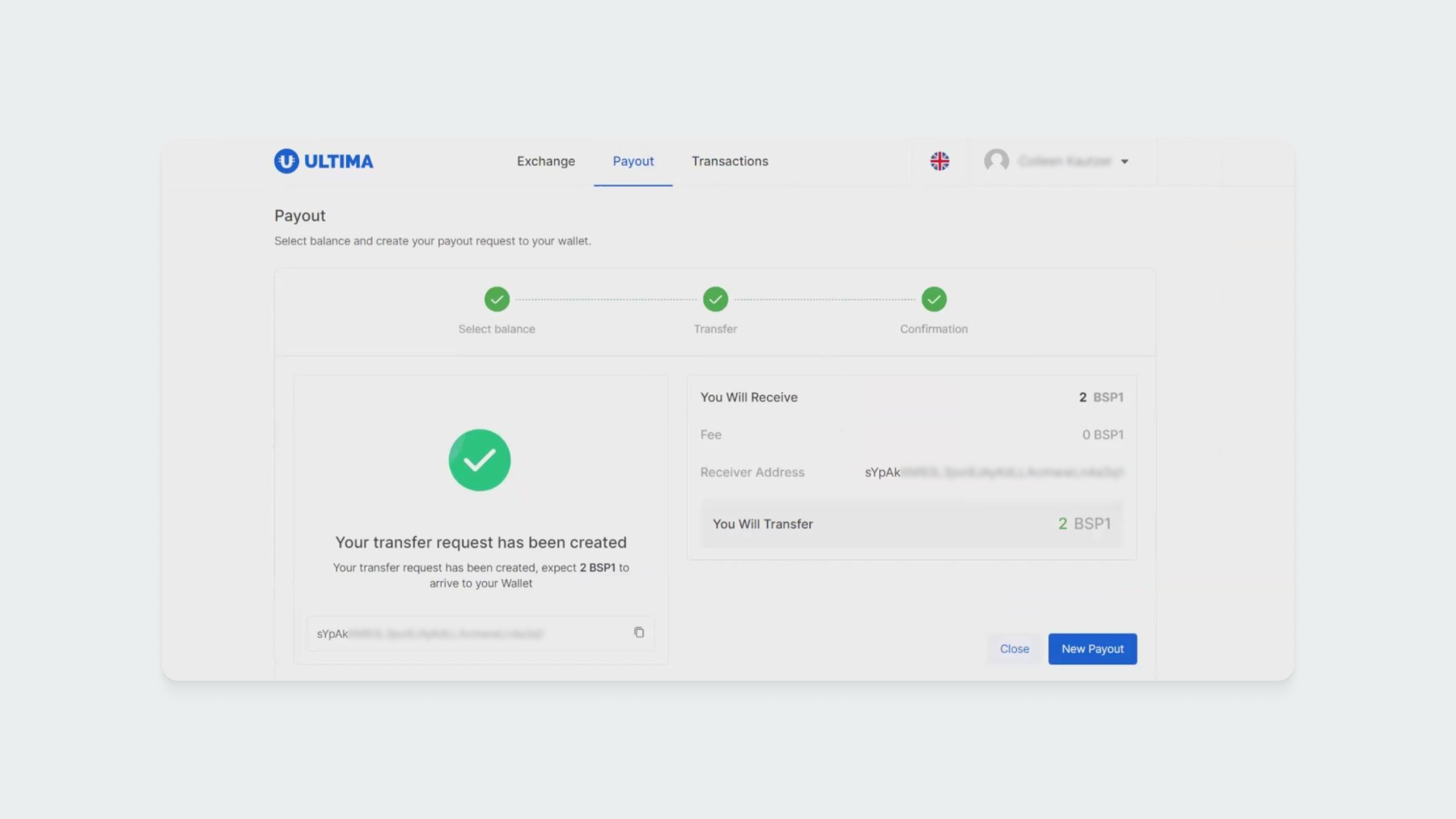Image resolution: width=1456 pixels, height=819 pixels.
Task: Click the Transfer step checkmark
Action: (715, 299)
